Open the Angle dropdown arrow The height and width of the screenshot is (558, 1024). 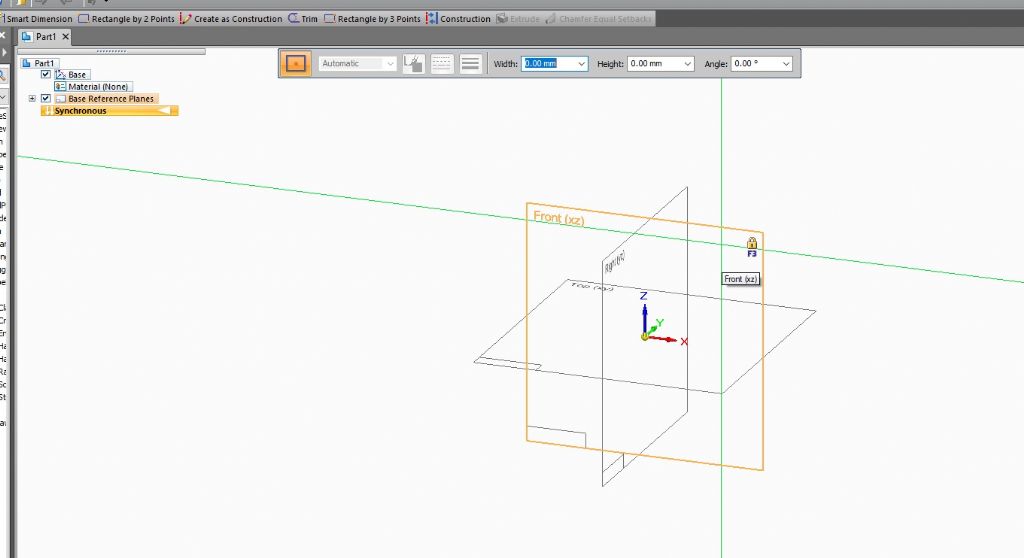point(786,63)
